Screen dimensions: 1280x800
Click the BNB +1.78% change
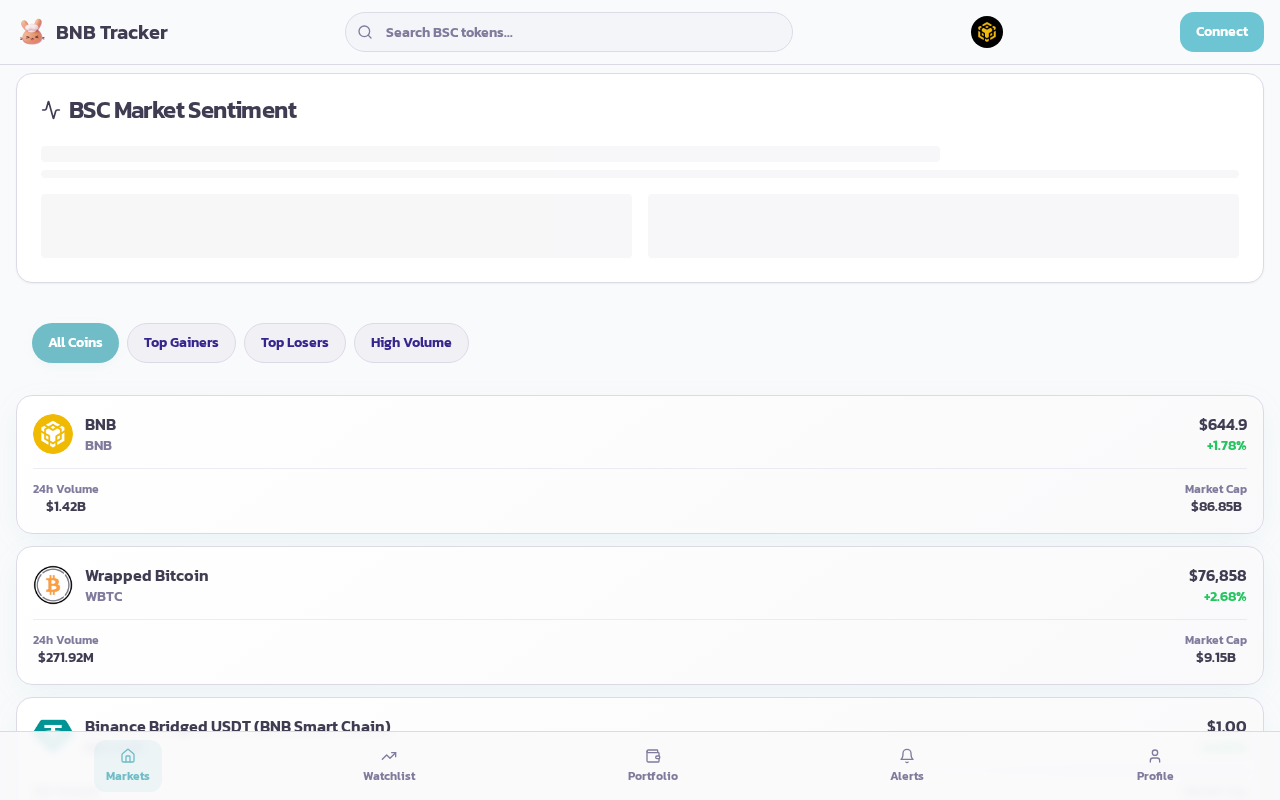[x=1226, y=446]
